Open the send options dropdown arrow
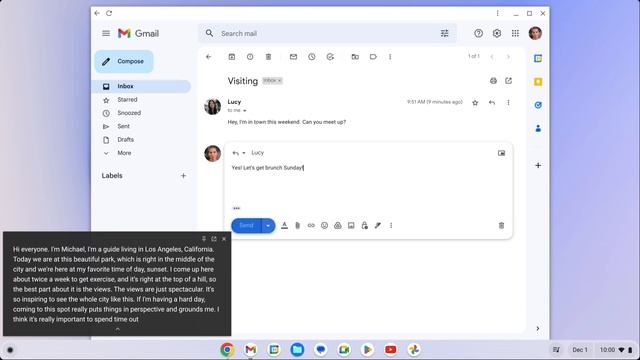The width and height of the screenshot is (640, 360). click(x=268, y=226)
